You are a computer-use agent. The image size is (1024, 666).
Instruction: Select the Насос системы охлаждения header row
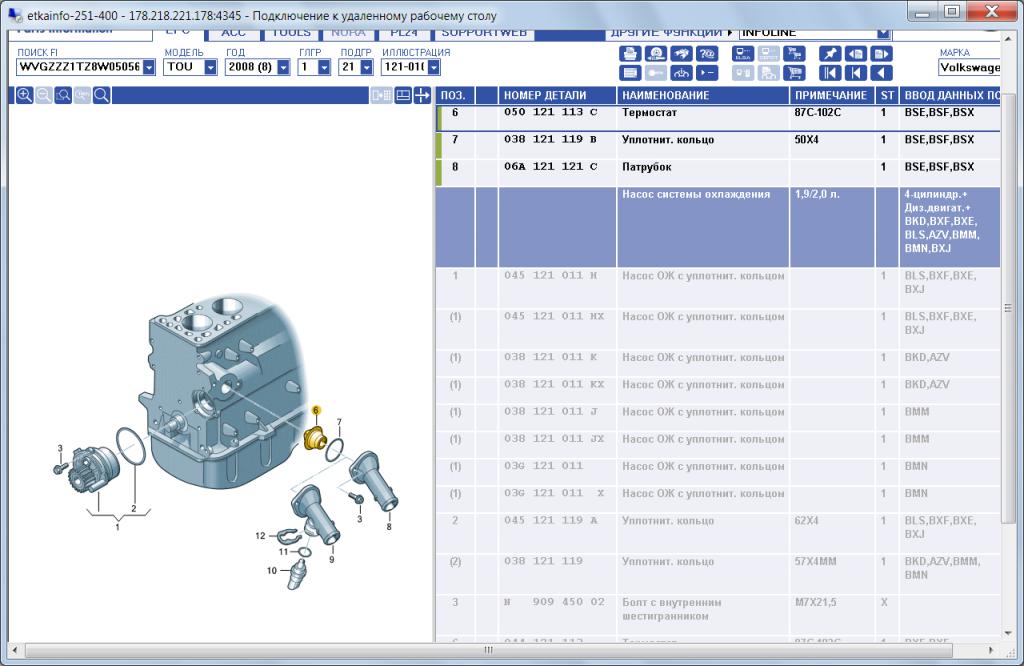718,227
